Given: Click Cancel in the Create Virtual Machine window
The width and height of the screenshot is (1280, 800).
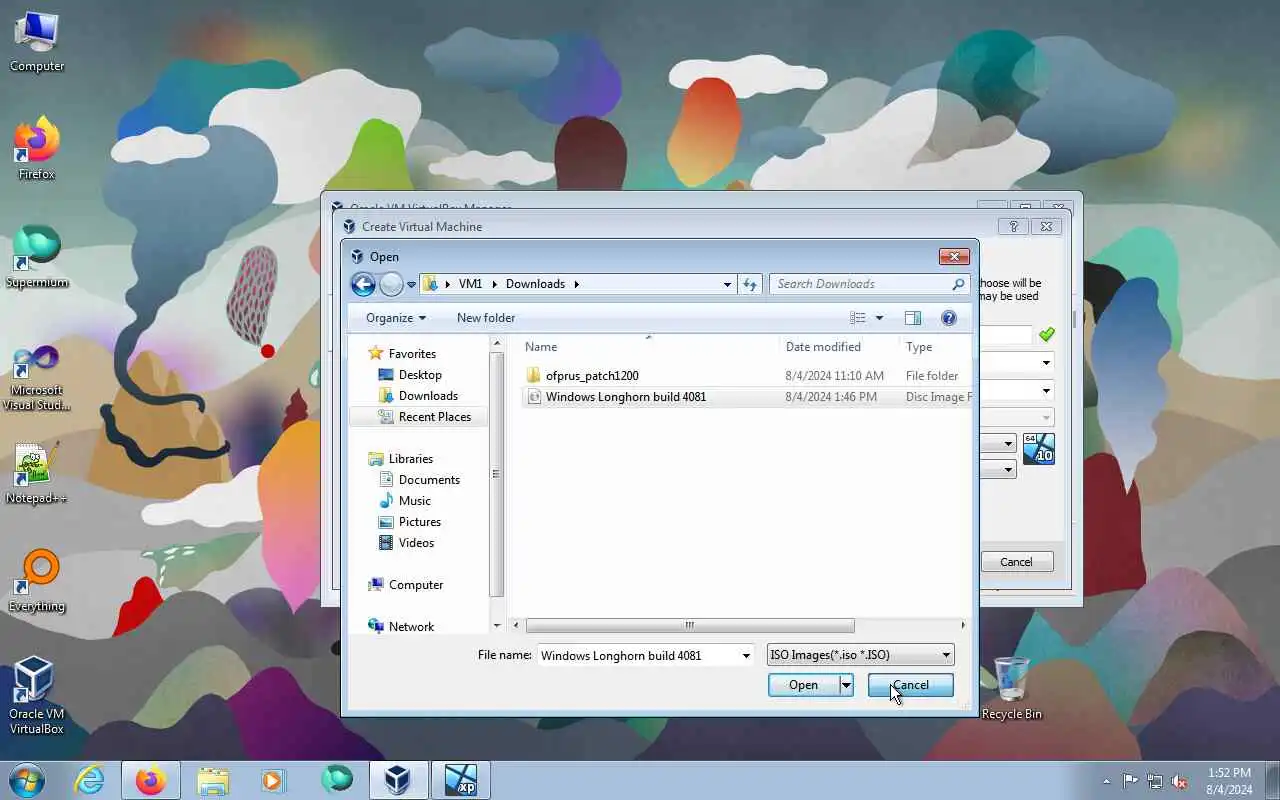Looking at the screenshot, I should (x=1016, y=562).
